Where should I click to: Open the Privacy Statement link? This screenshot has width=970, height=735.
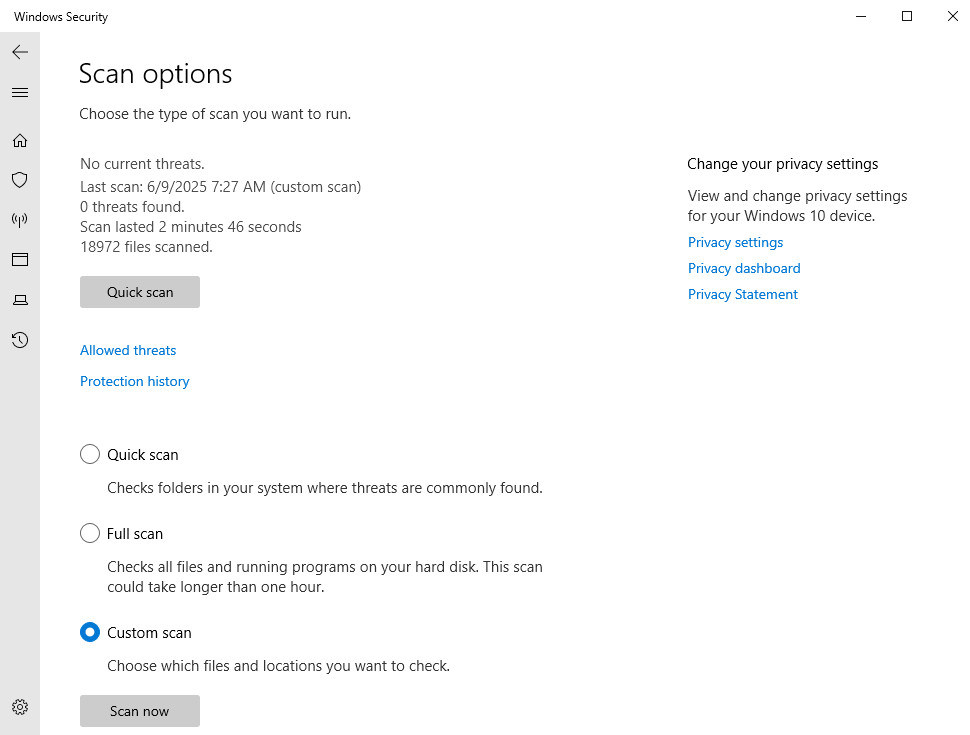pyautogui.click(x=743, y=294)
